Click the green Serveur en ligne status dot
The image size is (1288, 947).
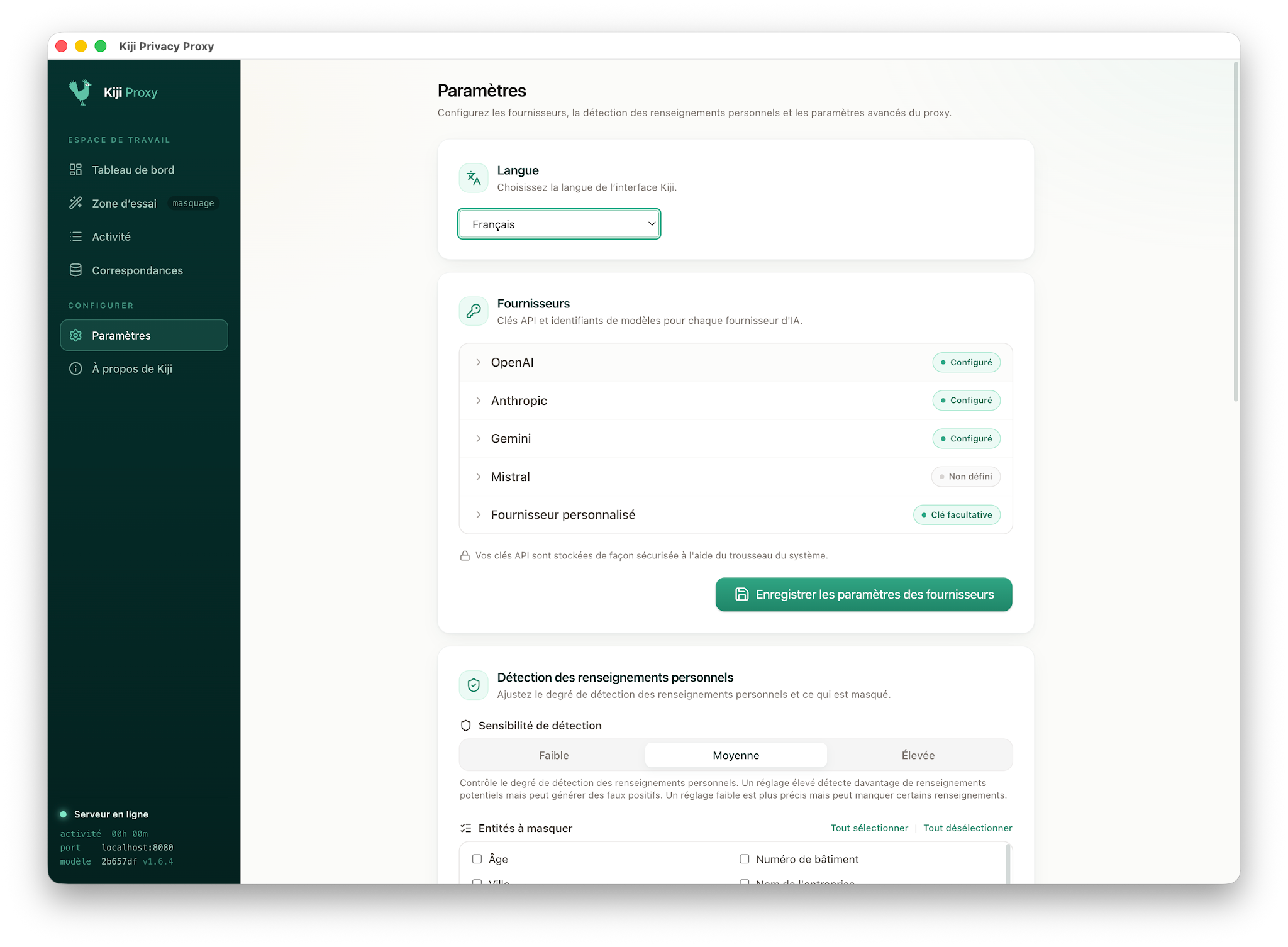pyautogui.click(x=64, y=814)
